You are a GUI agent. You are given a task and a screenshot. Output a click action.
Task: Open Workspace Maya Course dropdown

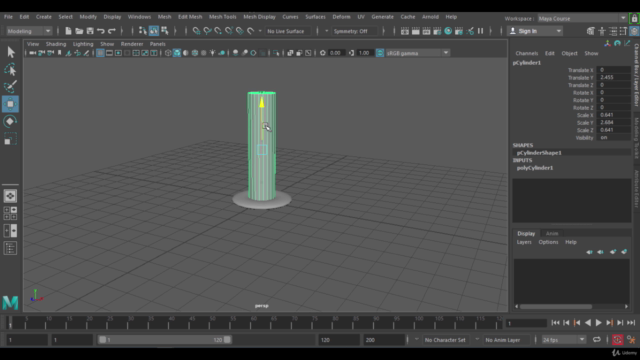582,18
